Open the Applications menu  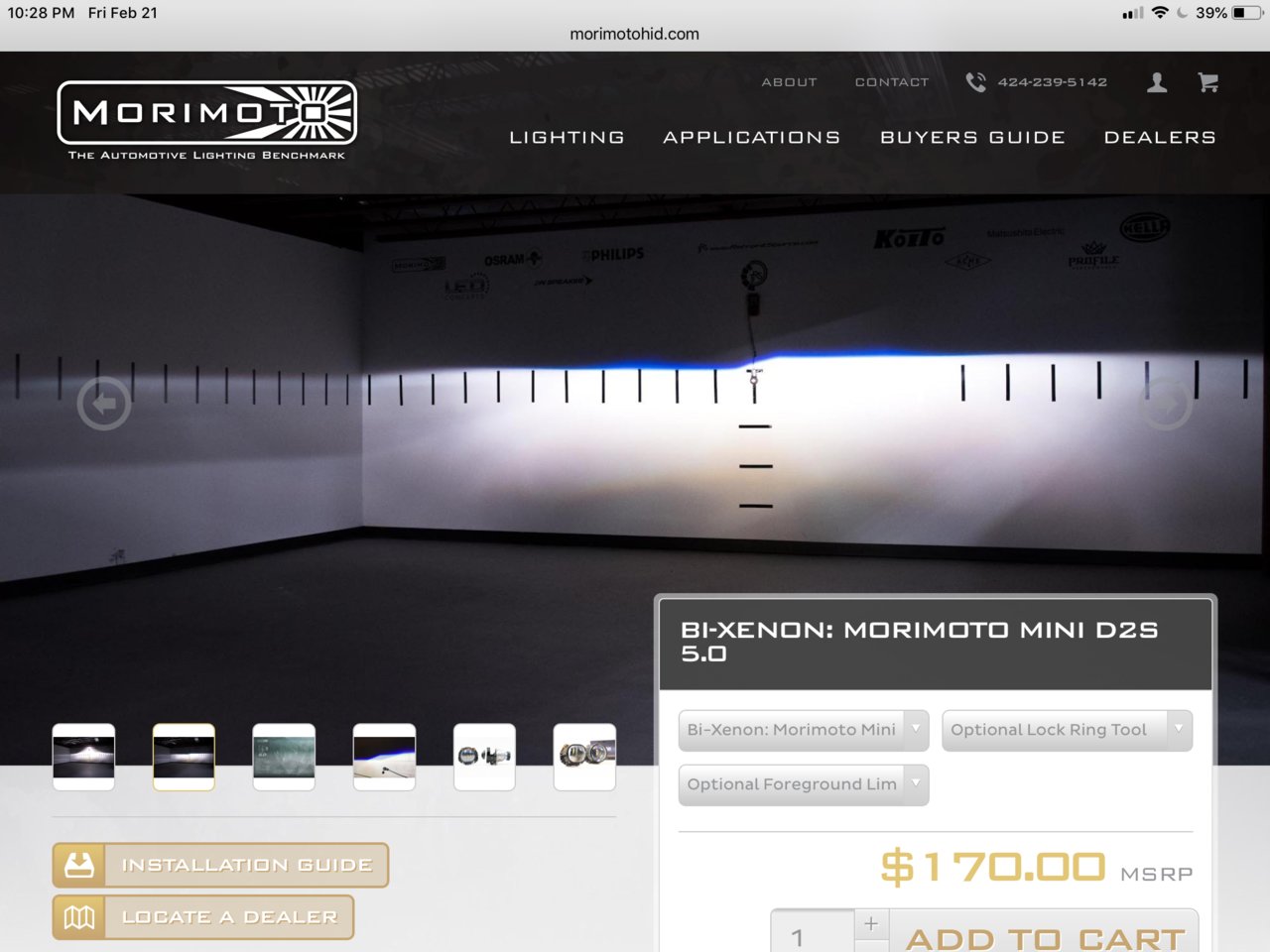coord(751,137)
